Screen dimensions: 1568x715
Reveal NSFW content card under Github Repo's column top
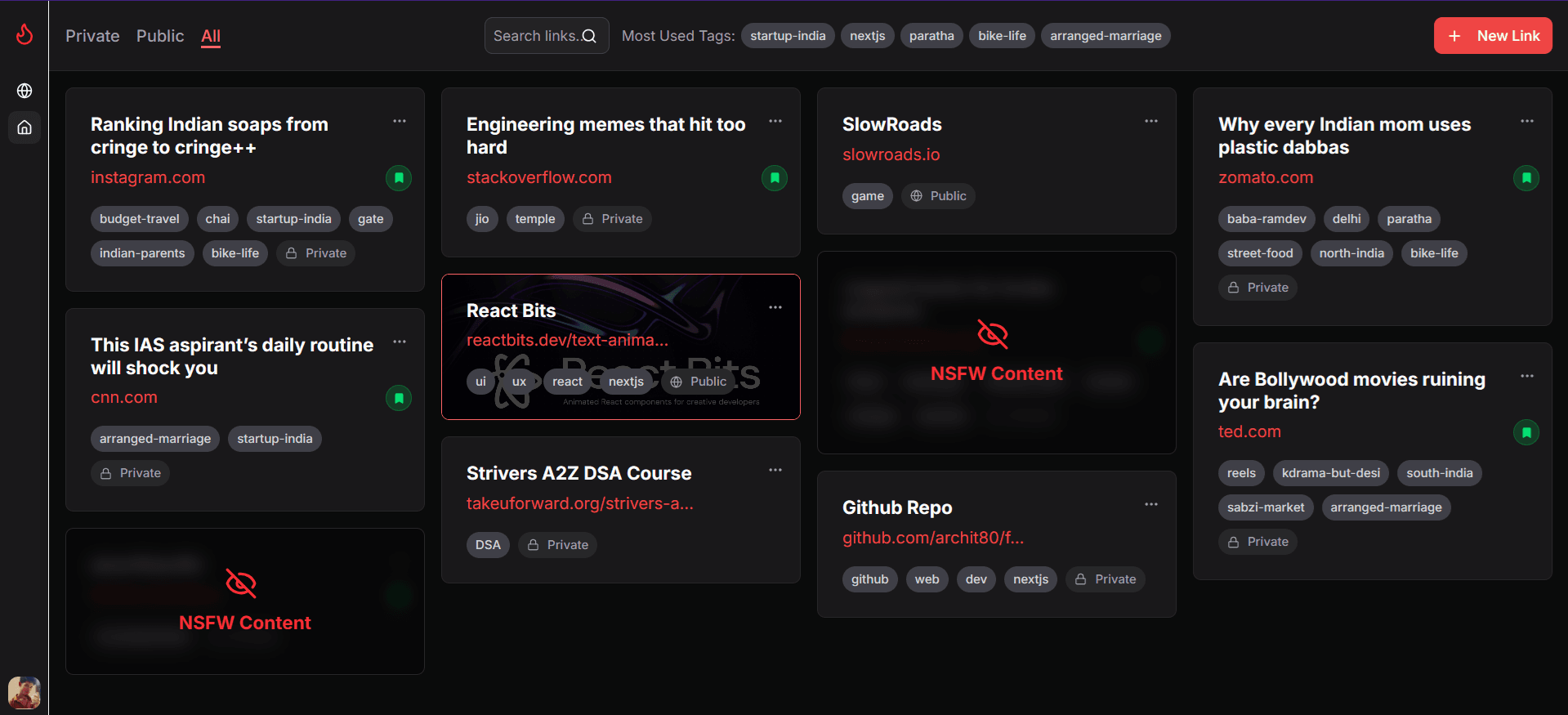pos(996,352)
